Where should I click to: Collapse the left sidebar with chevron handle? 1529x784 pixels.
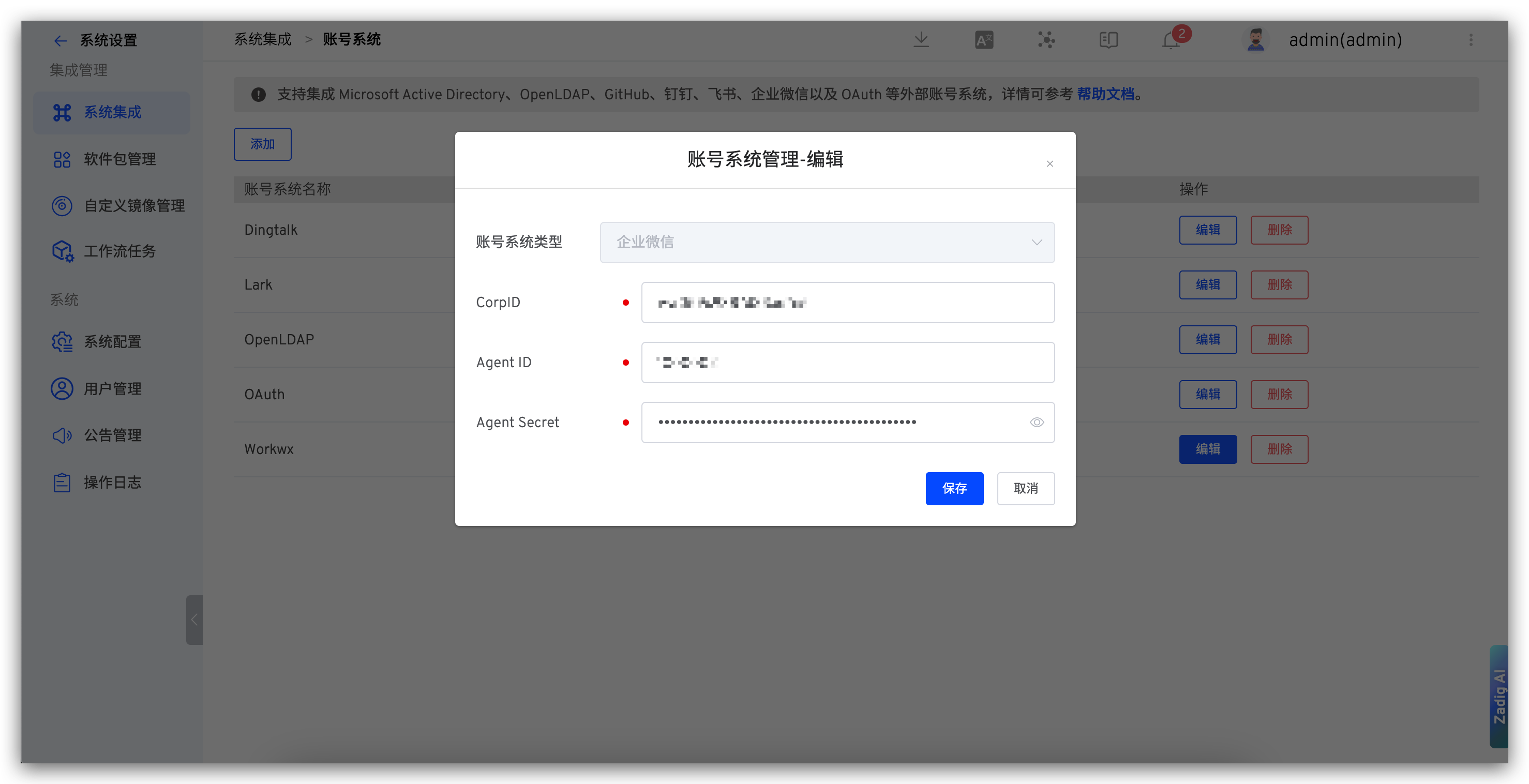194,620
